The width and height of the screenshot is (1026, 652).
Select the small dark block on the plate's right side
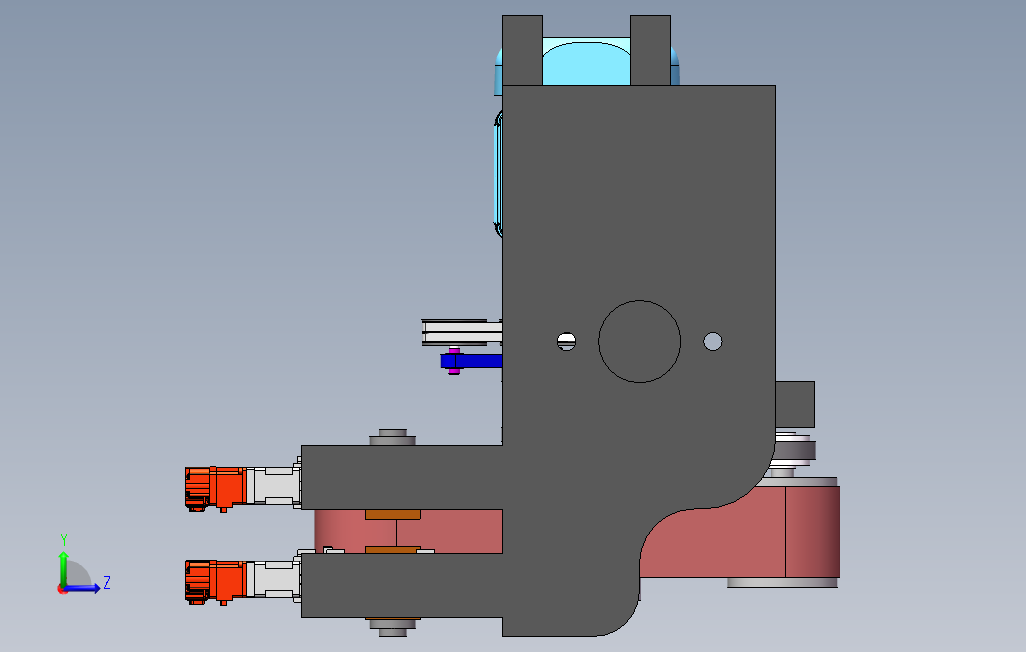click(795, 405)
